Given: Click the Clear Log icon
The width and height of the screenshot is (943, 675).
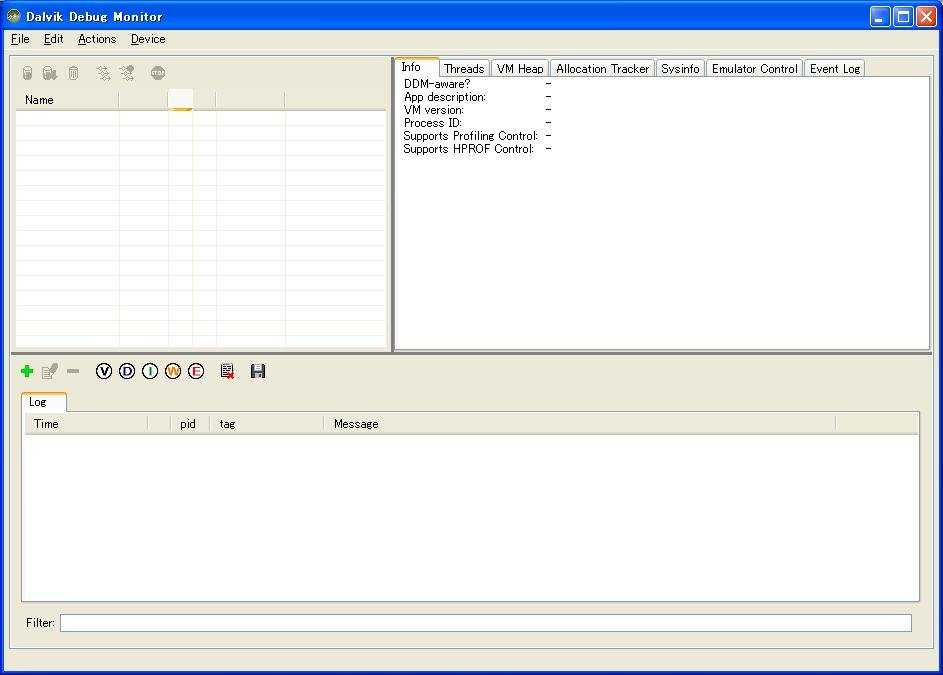Looking at the screenshot, I should 227,371.
